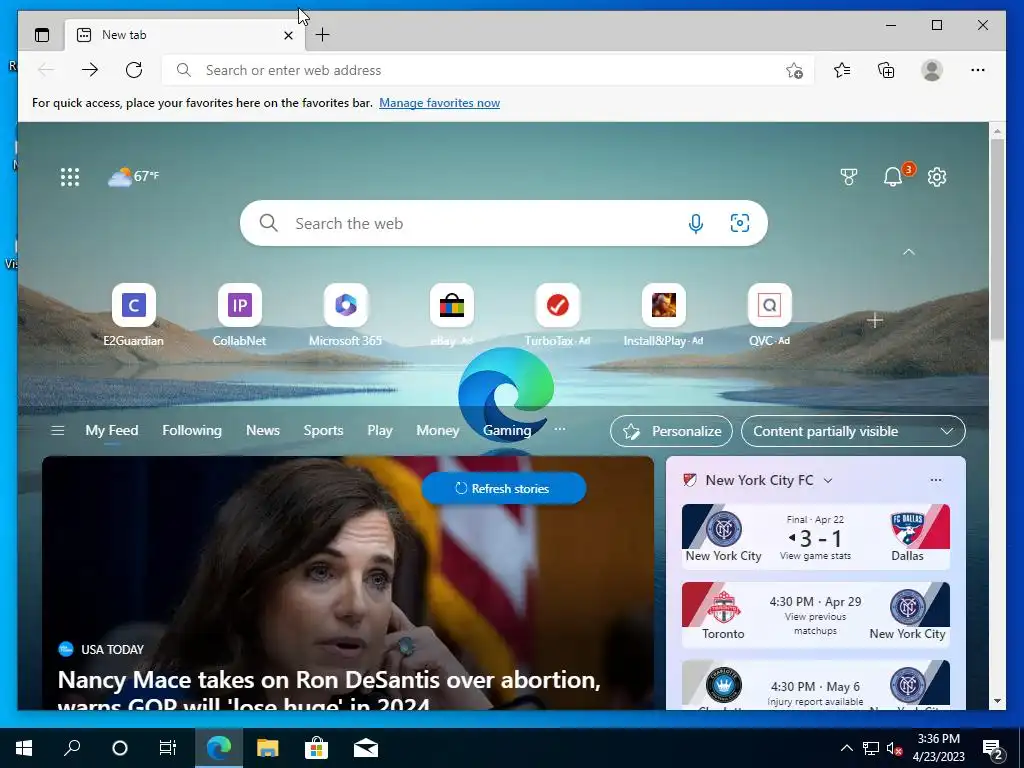The width and height of the screenshot is (1024, 768).
Task: Open the Collections icon
Action: tap(886, 70)
